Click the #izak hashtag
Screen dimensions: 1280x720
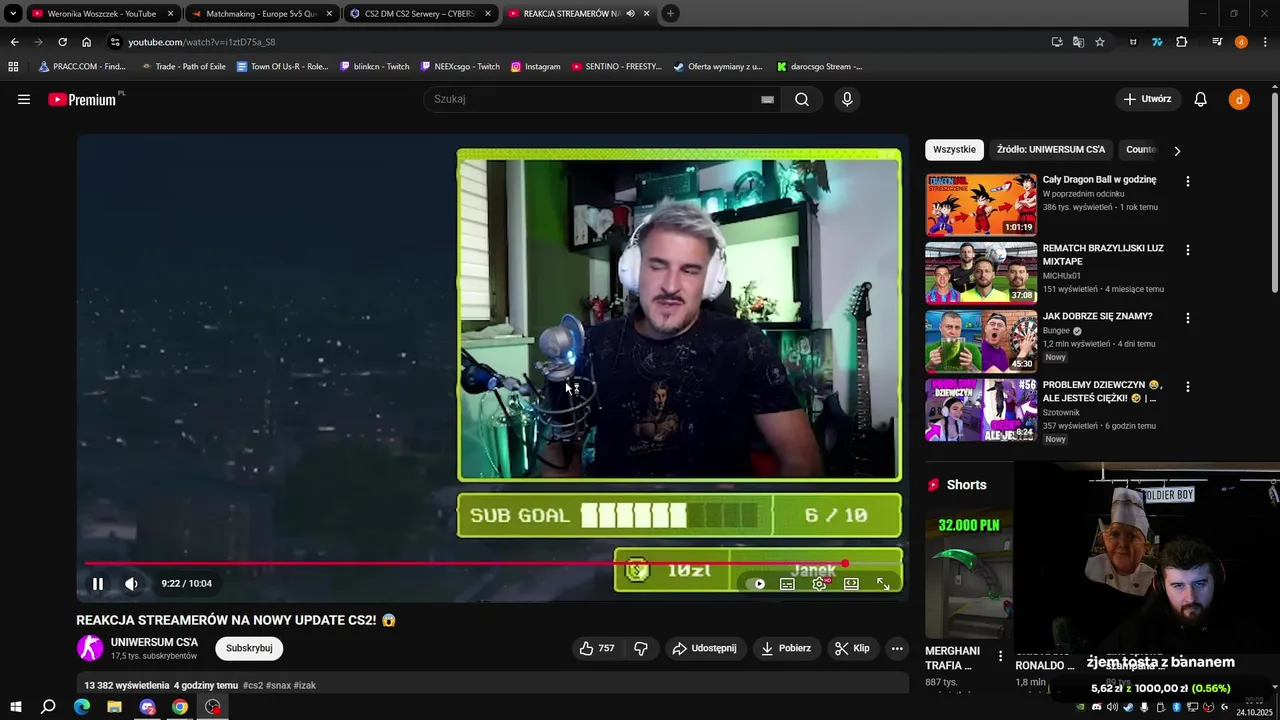click(x=305, y=685)
